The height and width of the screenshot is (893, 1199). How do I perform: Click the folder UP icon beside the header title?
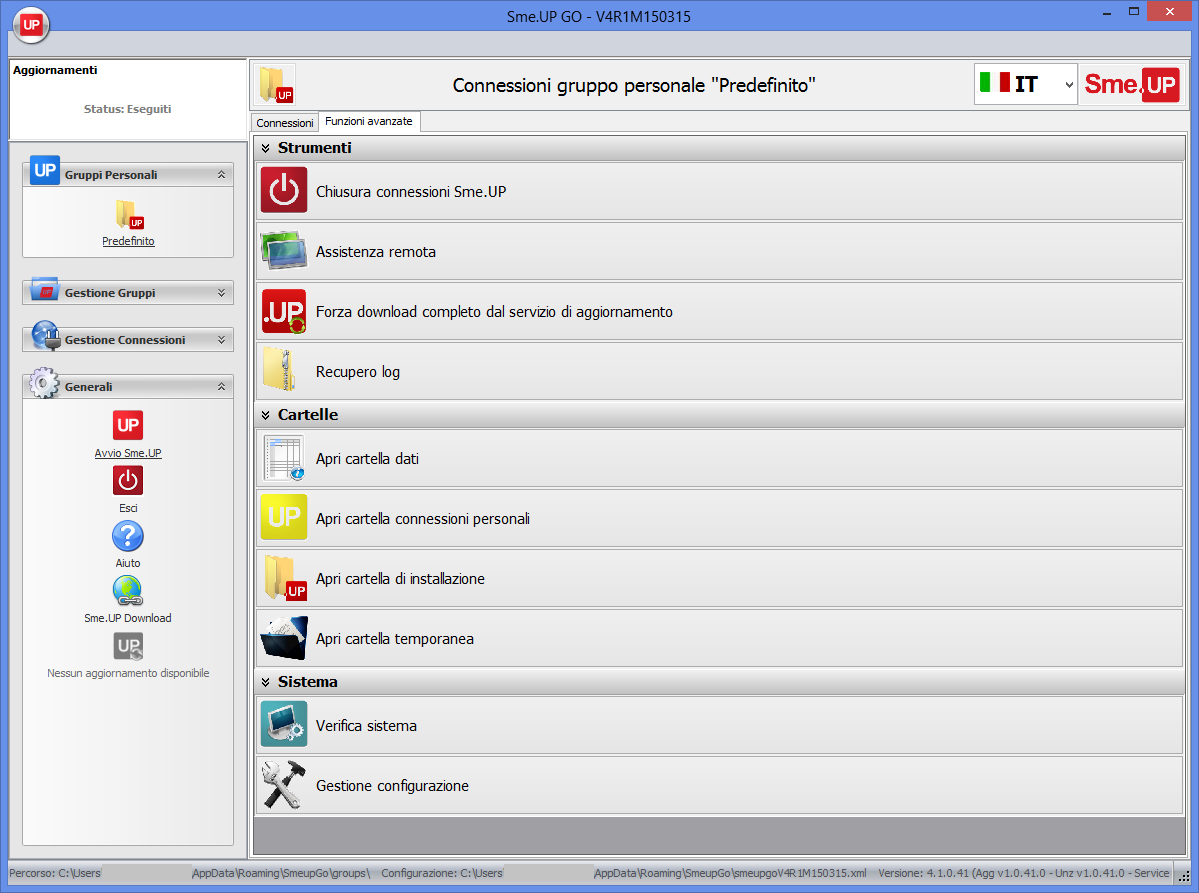coord(275,85)
